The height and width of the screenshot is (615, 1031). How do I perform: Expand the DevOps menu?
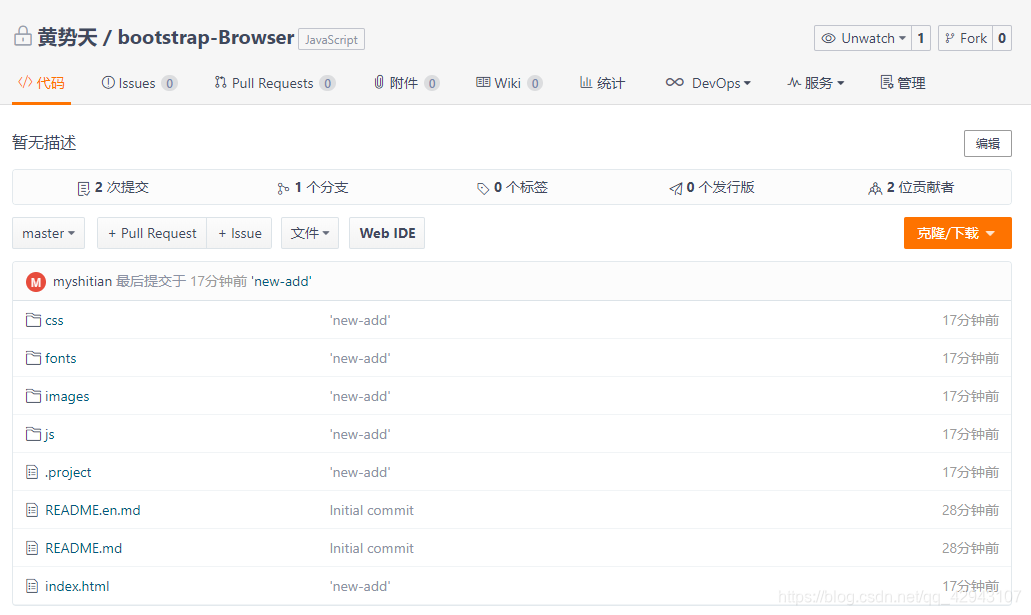point(707,83)
